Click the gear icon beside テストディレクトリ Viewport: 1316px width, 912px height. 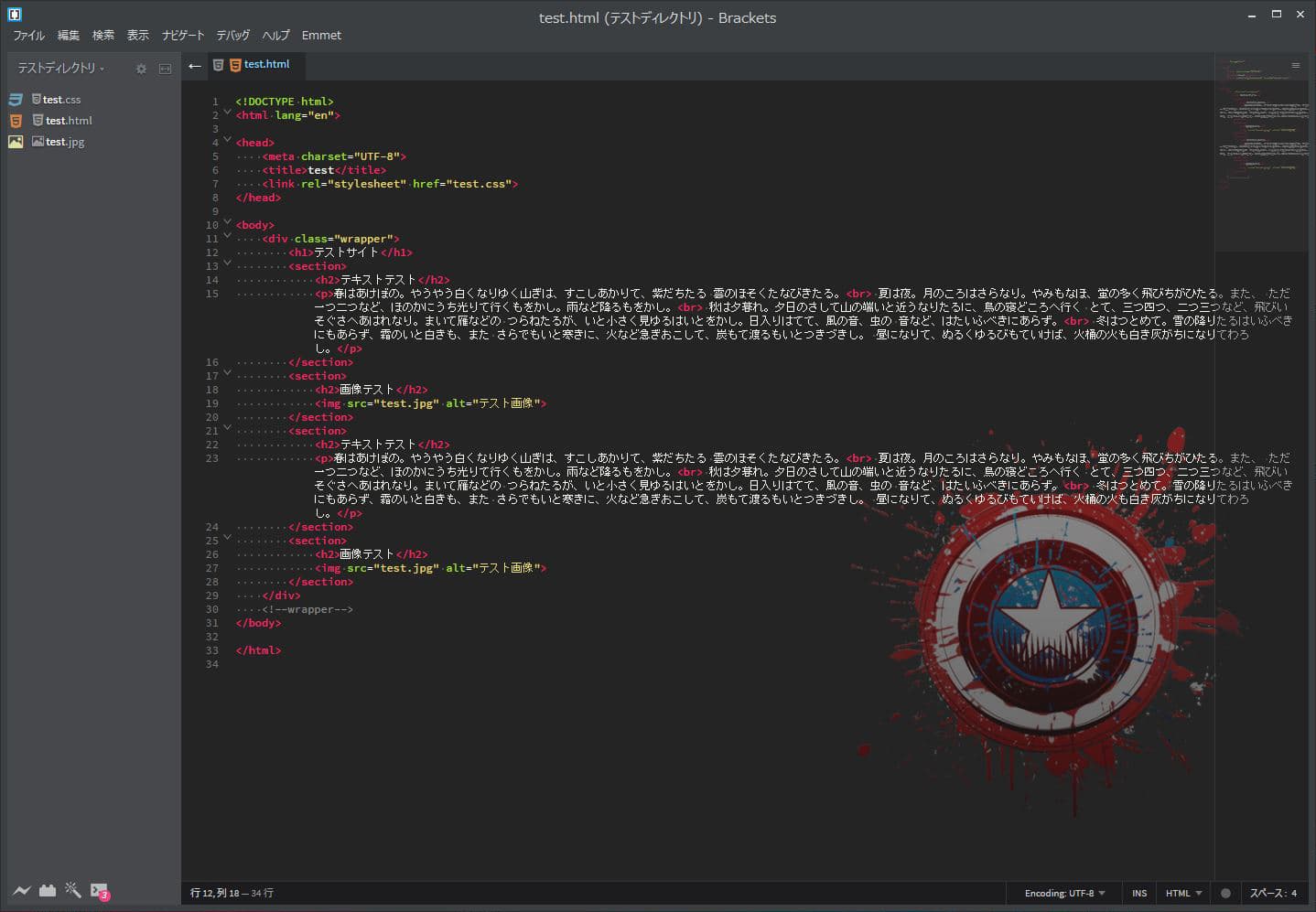tap(141, 69)
